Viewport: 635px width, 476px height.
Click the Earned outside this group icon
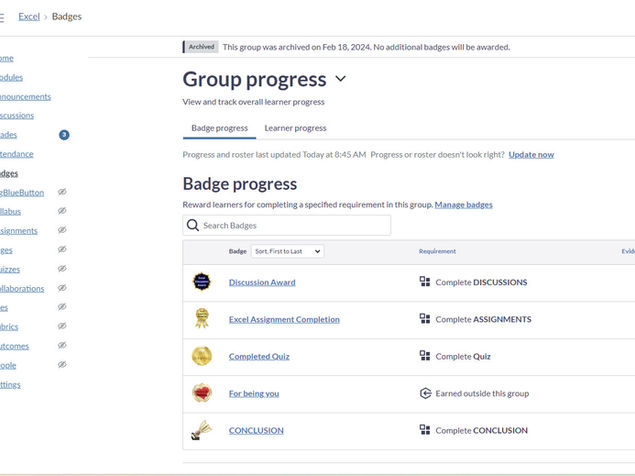coord(425,393)
